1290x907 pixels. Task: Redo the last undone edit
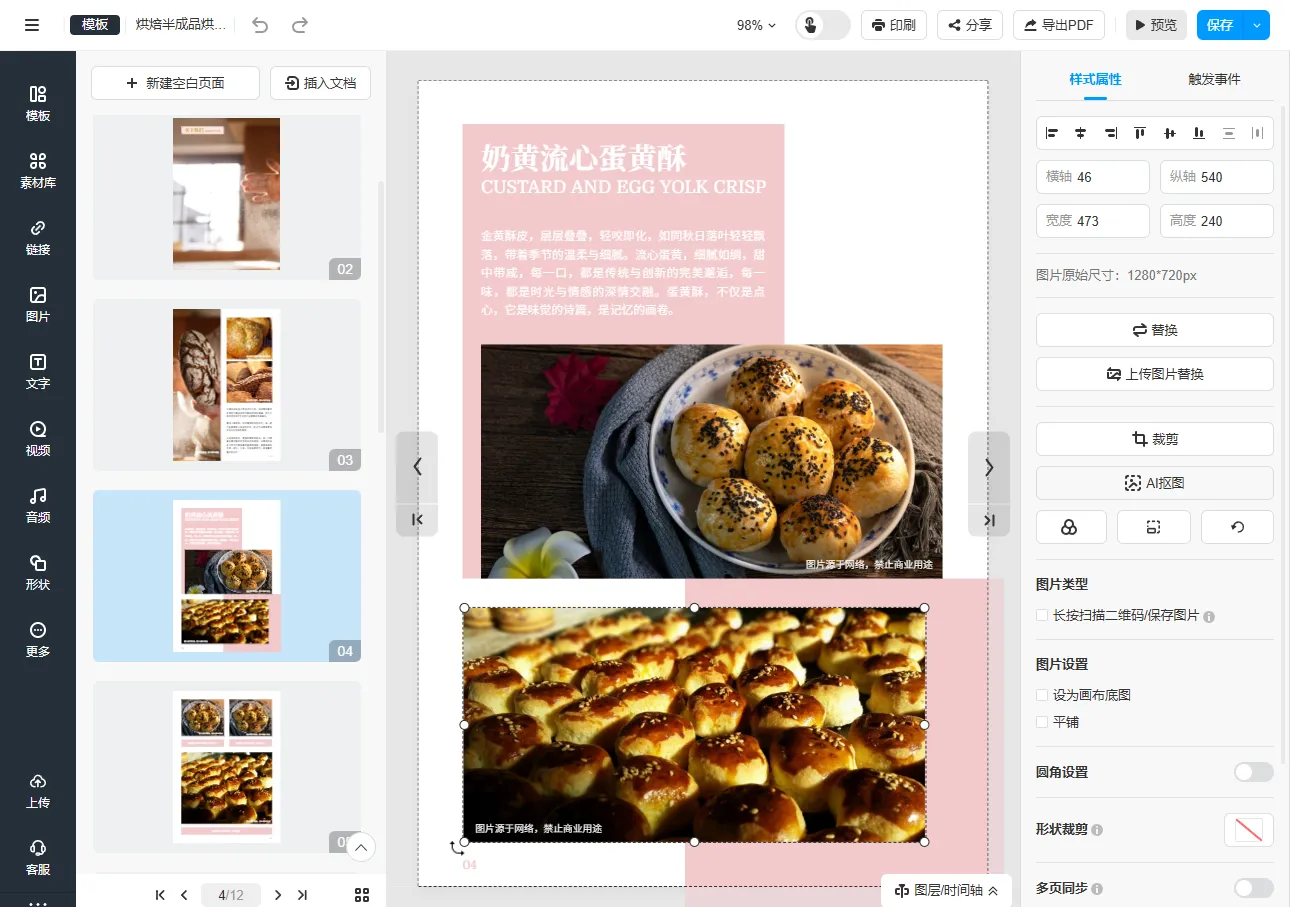(x=299, y=25)
